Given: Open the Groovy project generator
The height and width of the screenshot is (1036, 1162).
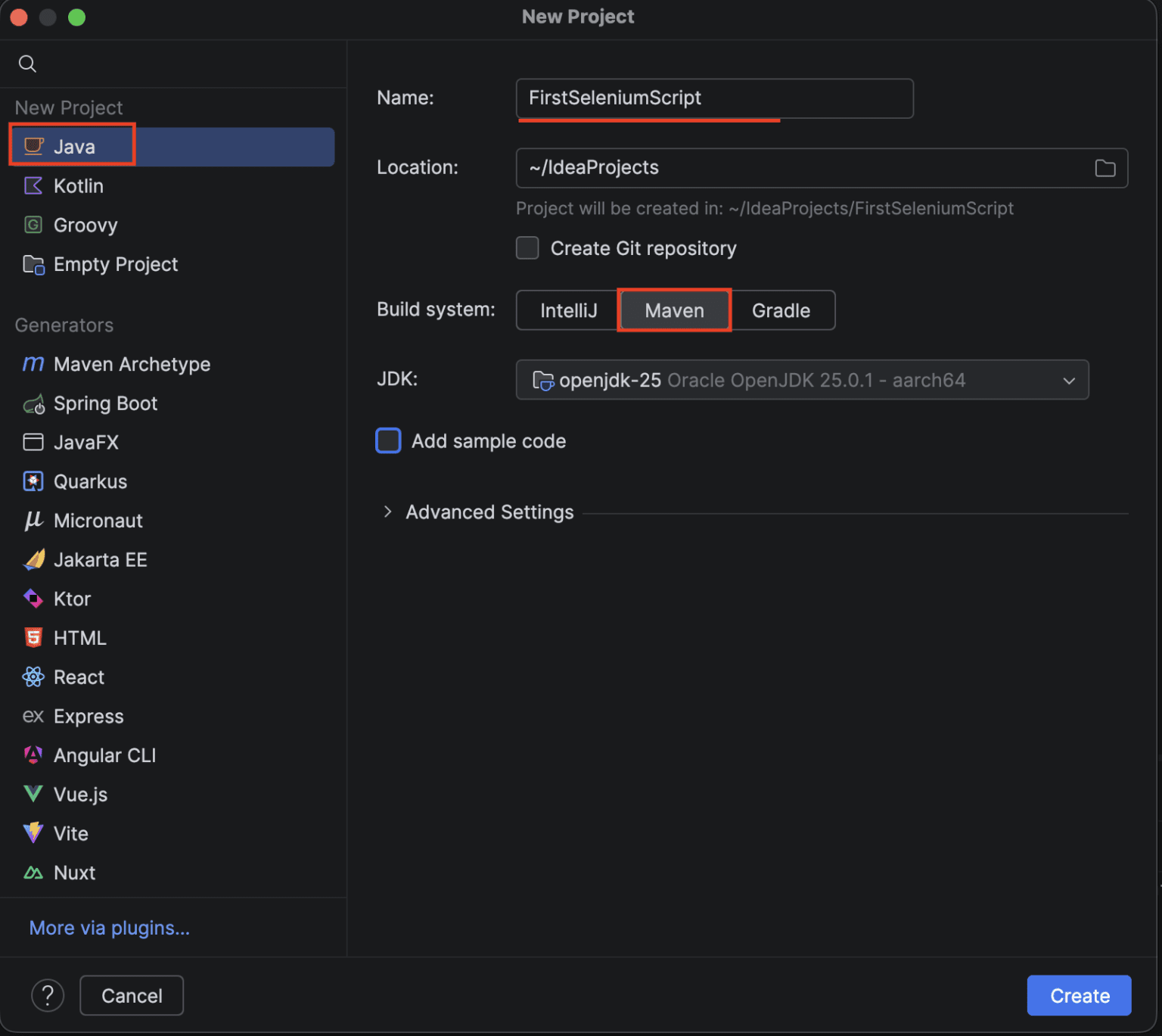Looking at the screenshot, I should click(85, 225).
